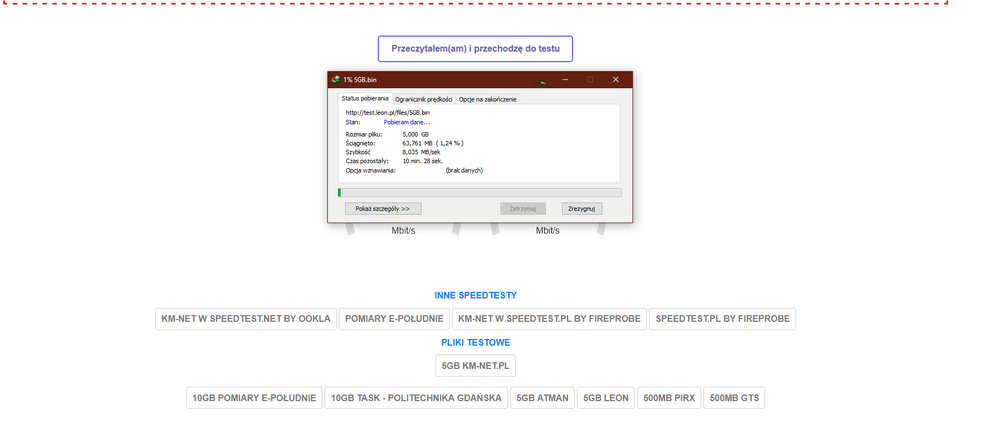Click the Rozmiar pliku value 5,000 GB
Viewport: 998px width, 435px height.
pyautogui.click(x=416, y=134)
